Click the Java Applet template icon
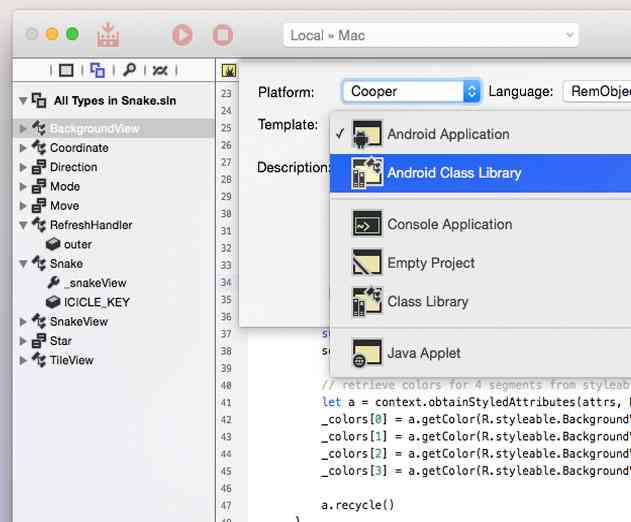The height and width of the screenshot is (522, 631). (366, 353)
